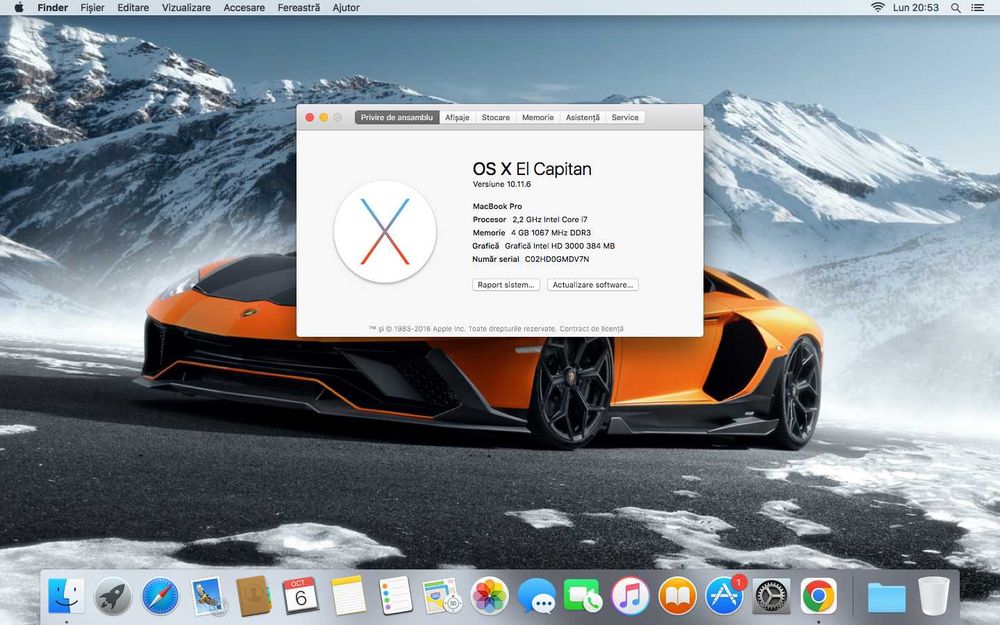Open Safari compass icon in dock
This screenshot has height=625, width=1000.
point(159,597)
